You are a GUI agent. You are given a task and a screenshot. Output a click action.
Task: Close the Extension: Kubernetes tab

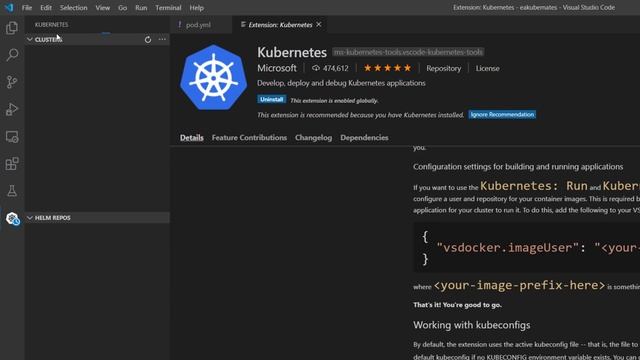tap(319, 24)
